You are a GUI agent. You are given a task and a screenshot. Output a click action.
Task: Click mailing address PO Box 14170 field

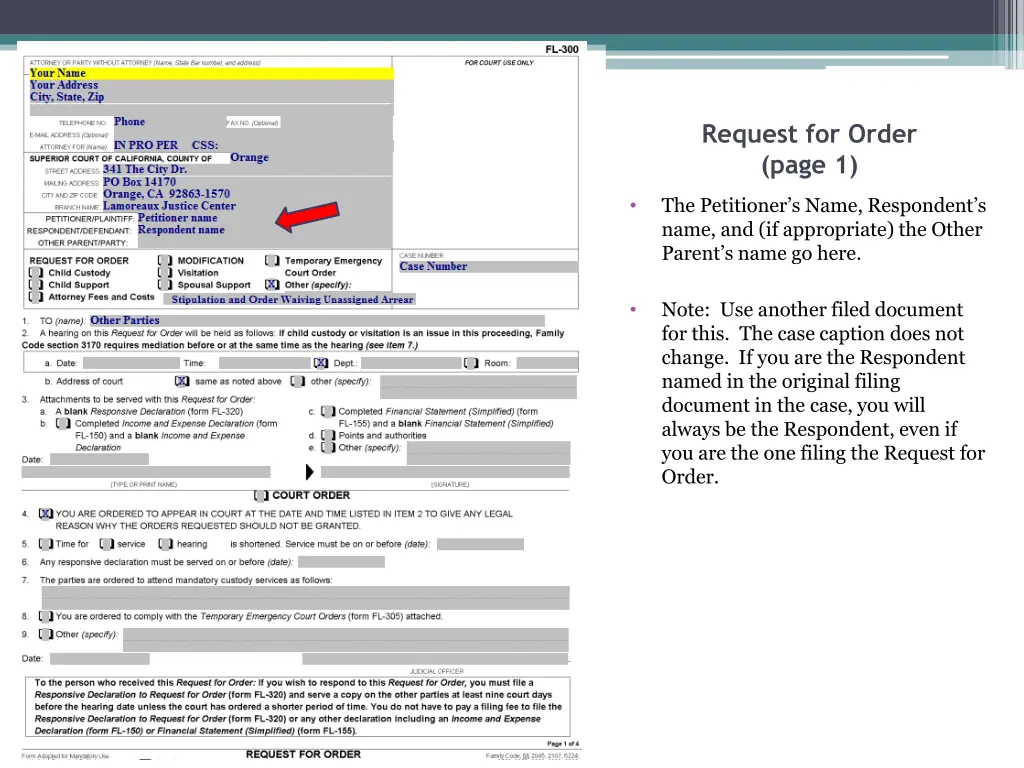(248, 182)
